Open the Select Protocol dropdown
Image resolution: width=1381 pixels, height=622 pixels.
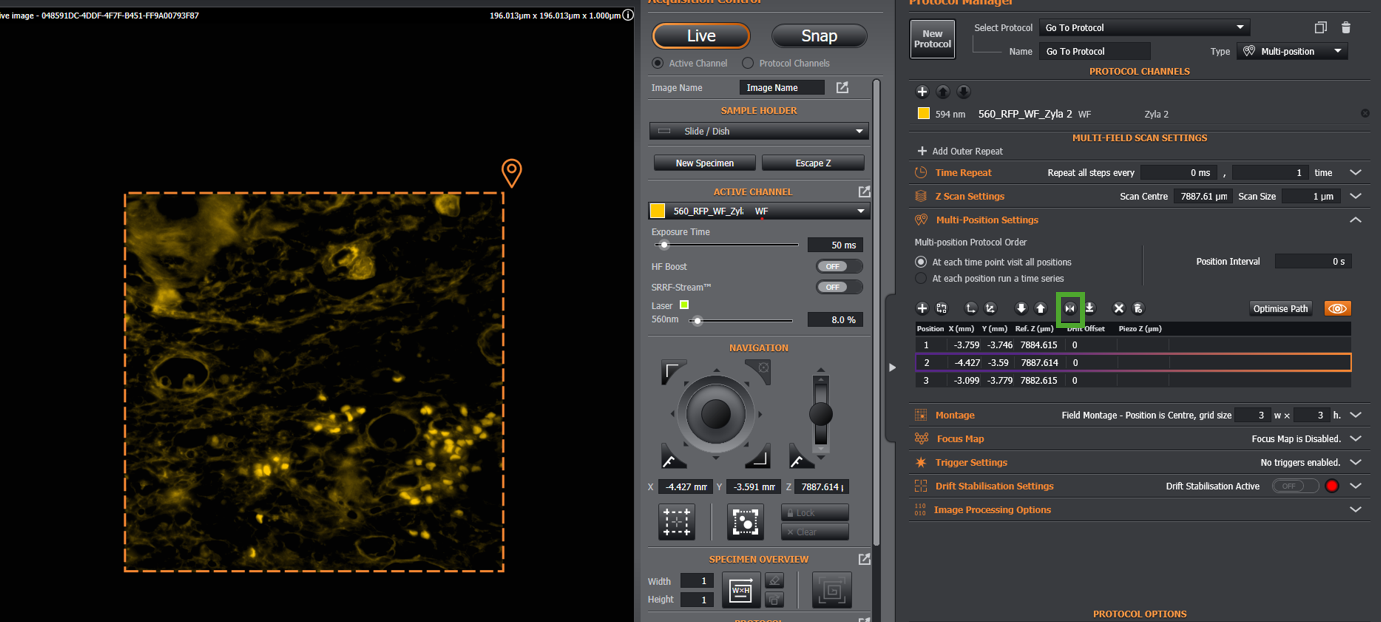point(1144,28)
